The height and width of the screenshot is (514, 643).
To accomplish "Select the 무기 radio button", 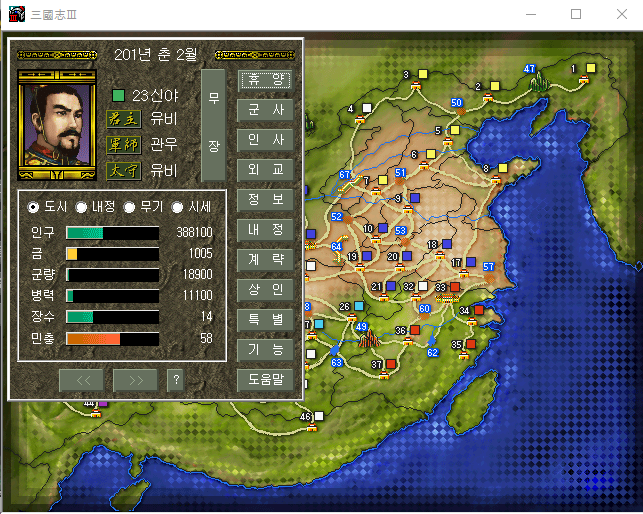I will [129, 207].
